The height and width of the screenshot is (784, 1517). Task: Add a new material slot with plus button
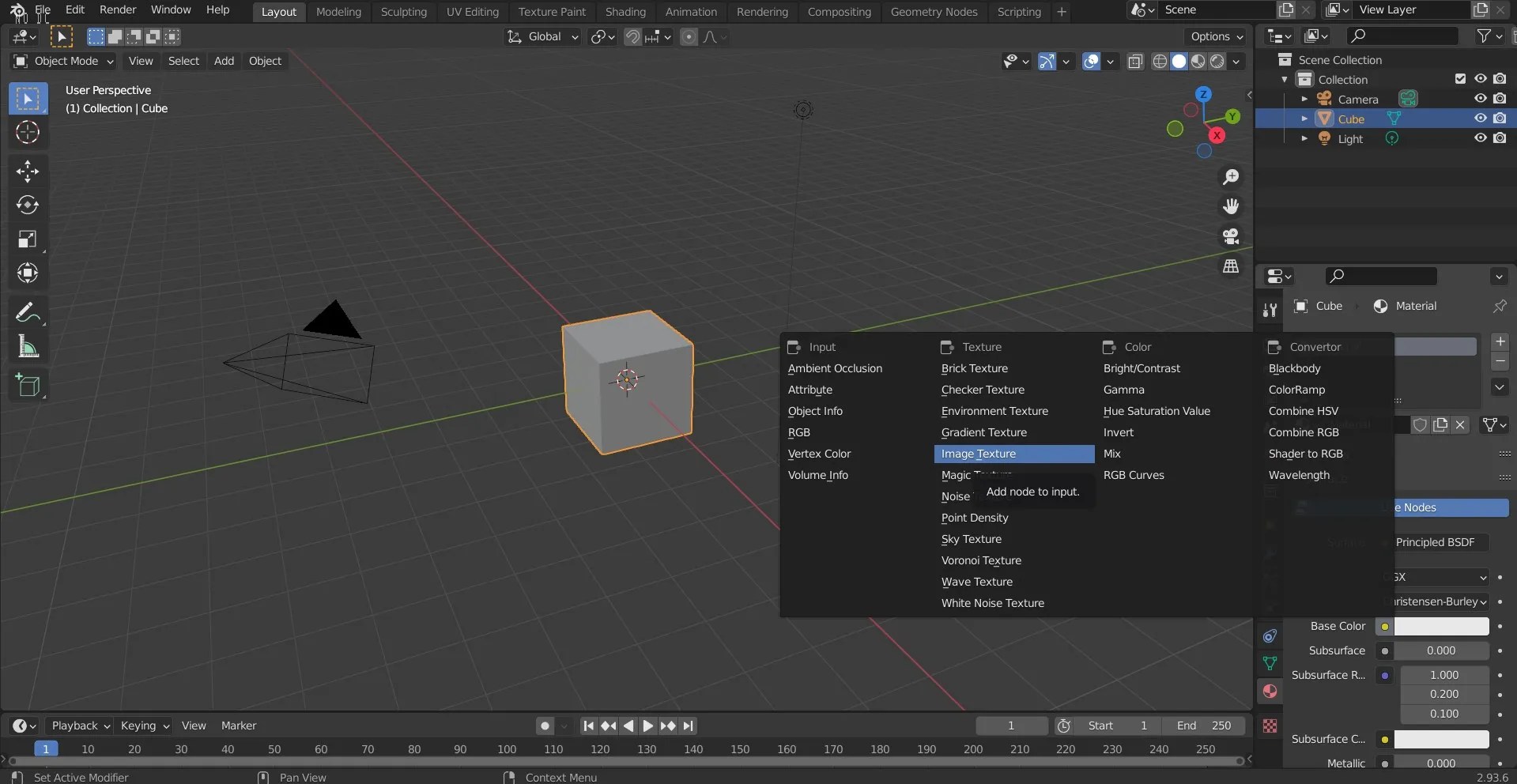[1500, 341]
